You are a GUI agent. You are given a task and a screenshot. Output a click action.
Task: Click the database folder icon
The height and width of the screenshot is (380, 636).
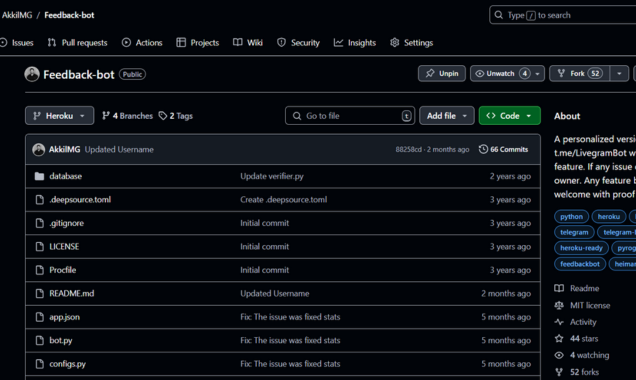[39, 176]
